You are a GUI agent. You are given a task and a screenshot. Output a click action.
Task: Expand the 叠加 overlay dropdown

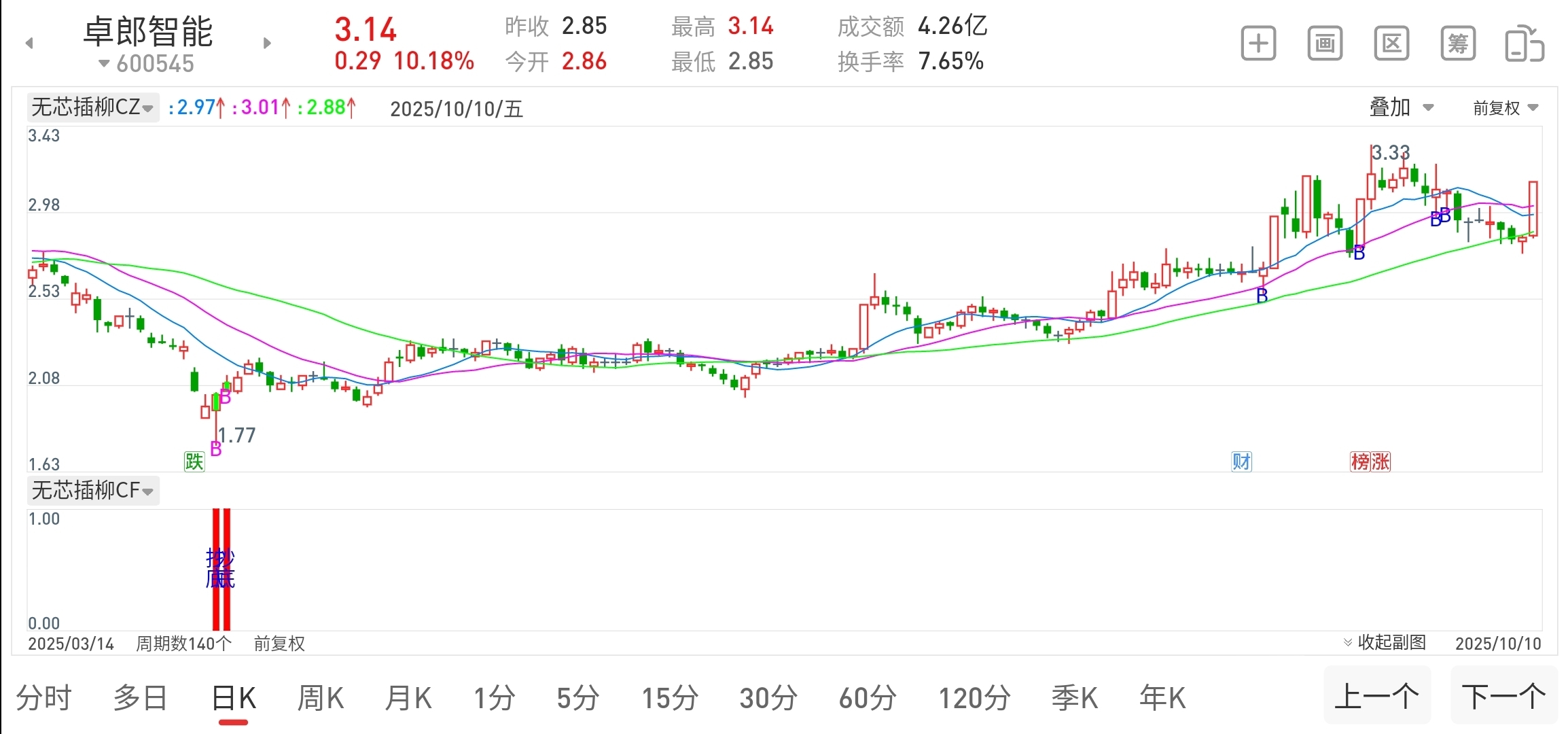click(1401, 107)
